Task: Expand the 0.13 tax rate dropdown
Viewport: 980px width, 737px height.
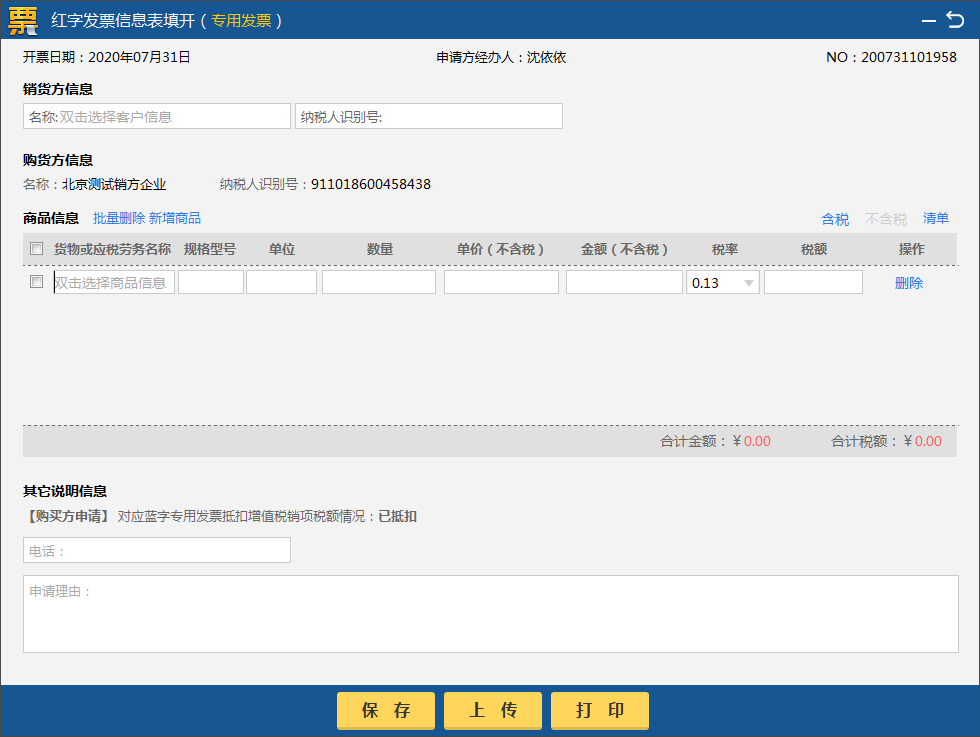Action: 748,283
